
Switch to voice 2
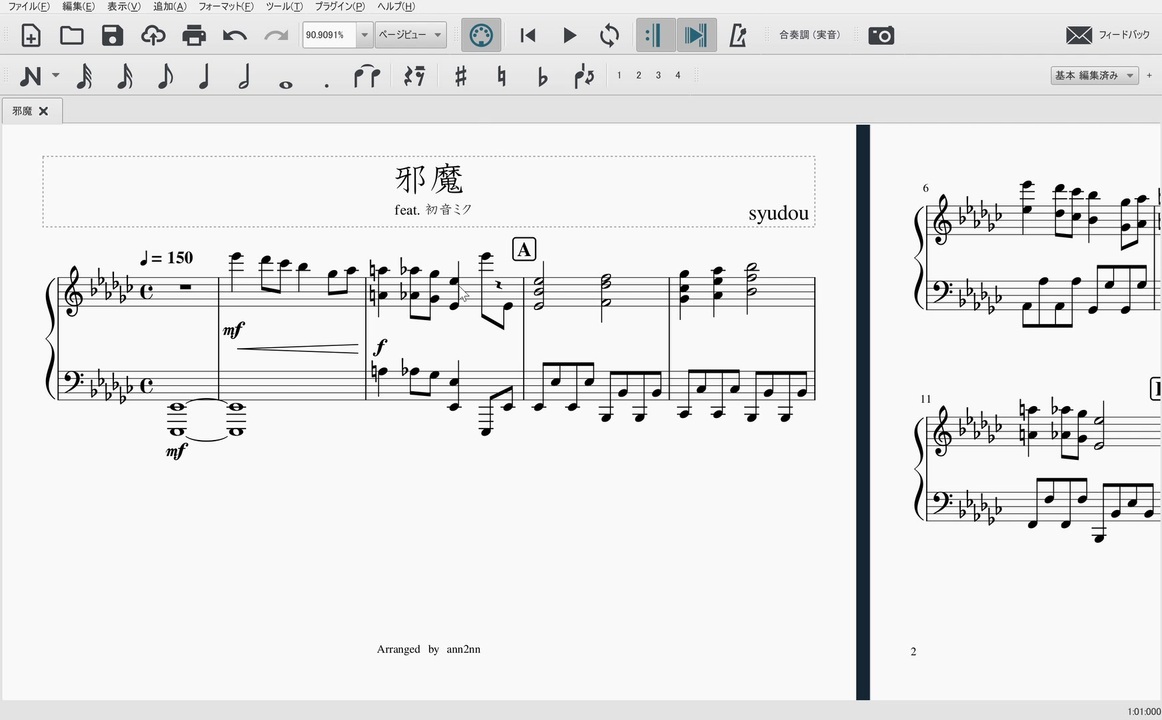coord(638,76)
